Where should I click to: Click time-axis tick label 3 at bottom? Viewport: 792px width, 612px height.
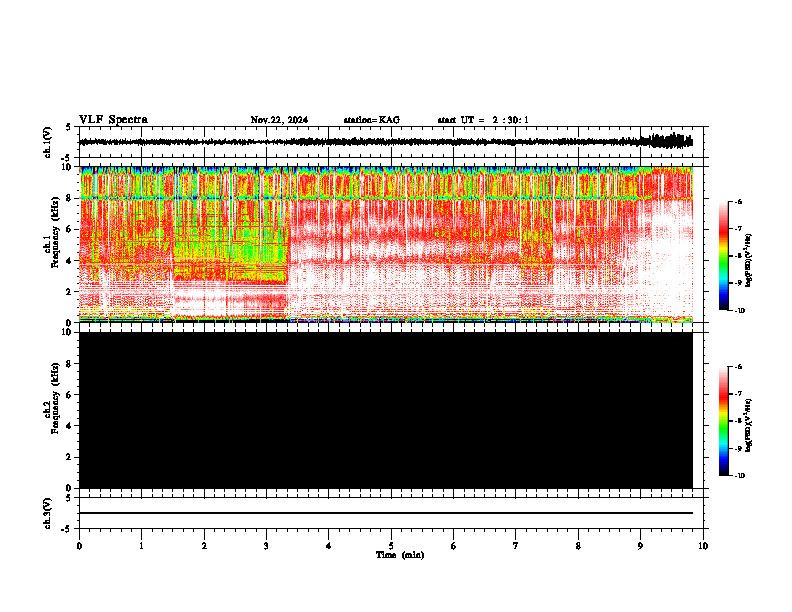click(x=266, y=546)
